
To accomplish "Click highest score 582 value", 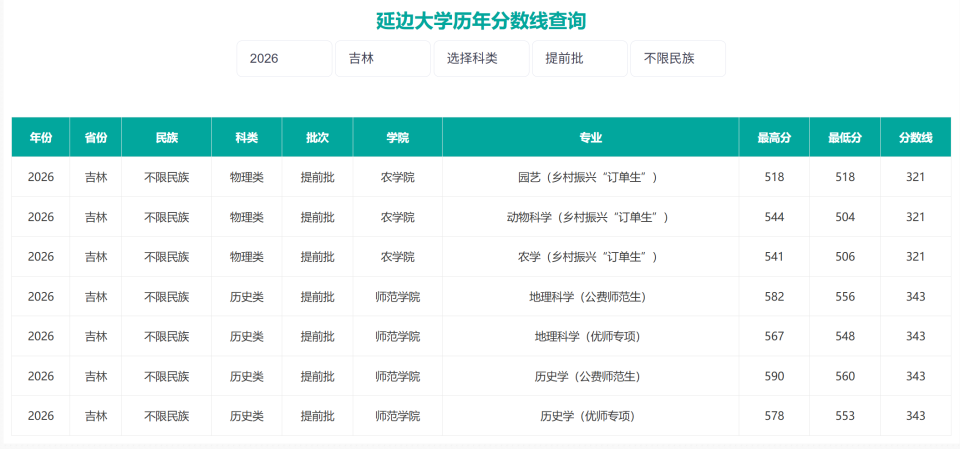I will point(774,296).
